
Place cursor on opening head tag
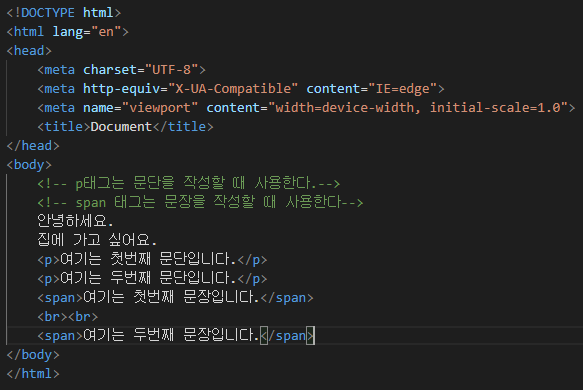(29, 51)
